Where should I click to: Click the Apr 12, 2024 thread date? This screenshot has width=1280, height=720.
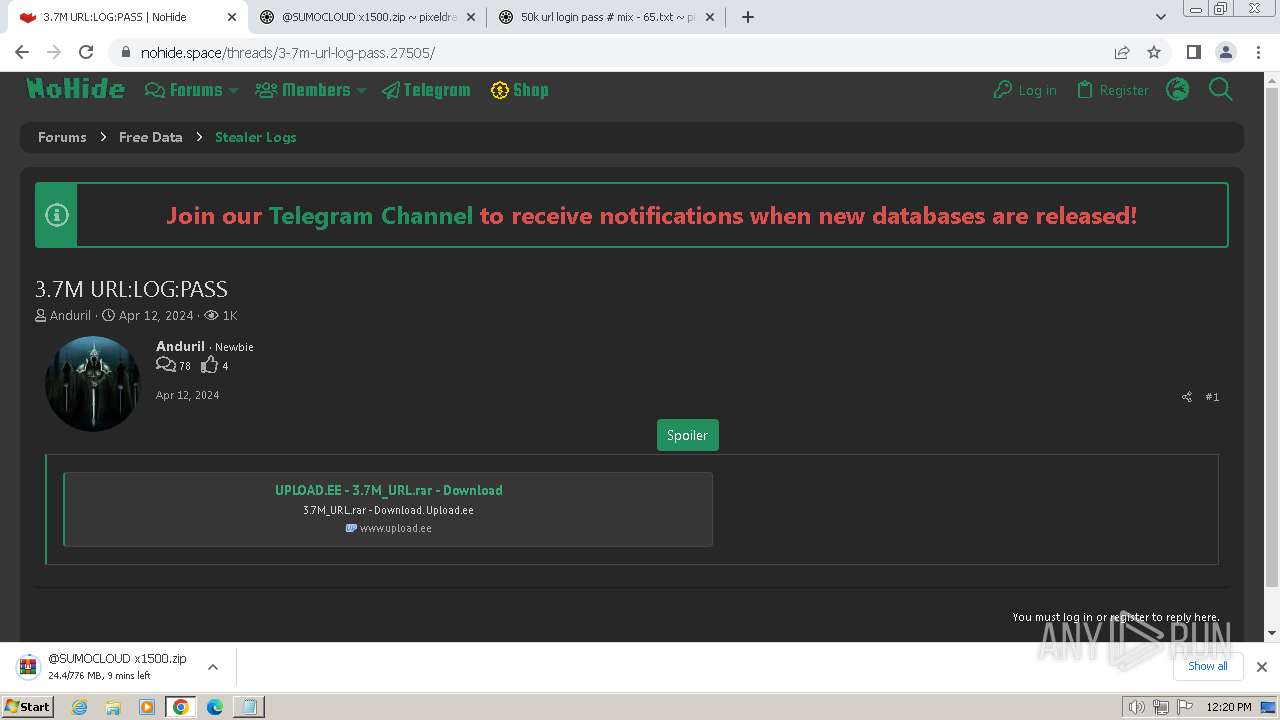pos(156,315)
